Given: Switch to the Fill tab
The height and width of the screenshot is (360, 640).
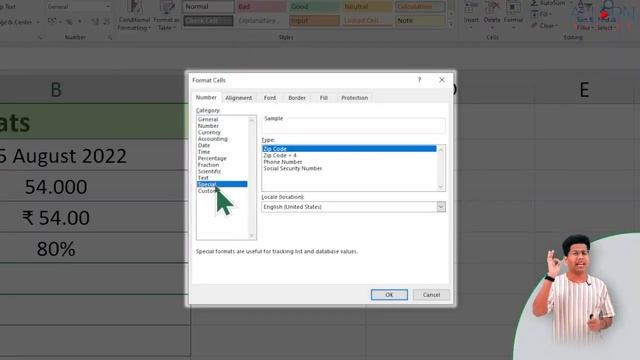Looking at the screenshot, I should tap(324, 98).
